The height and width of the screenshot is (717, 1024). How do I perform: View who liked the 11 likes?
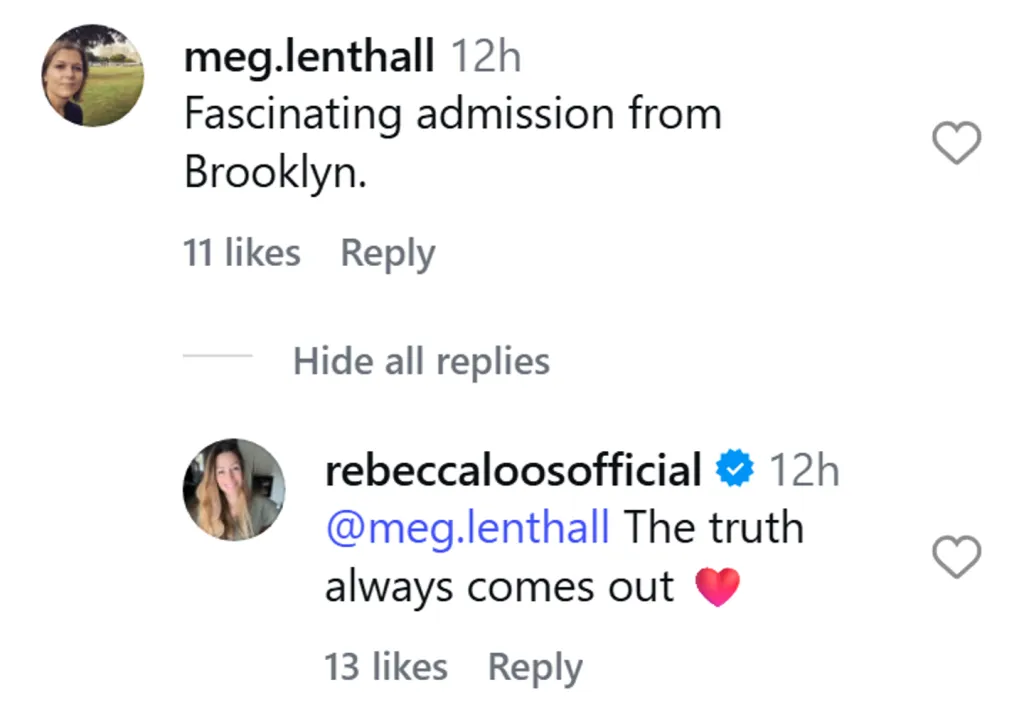pyautogui.click(x=240, y=252)
